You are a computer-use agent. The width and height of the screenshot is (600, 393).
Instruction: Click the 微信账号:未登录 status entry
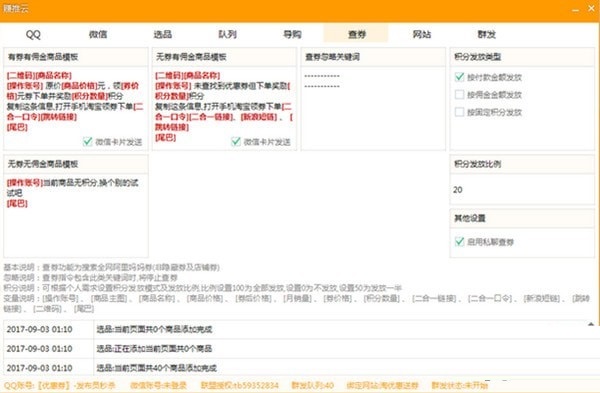click(158, 385)
